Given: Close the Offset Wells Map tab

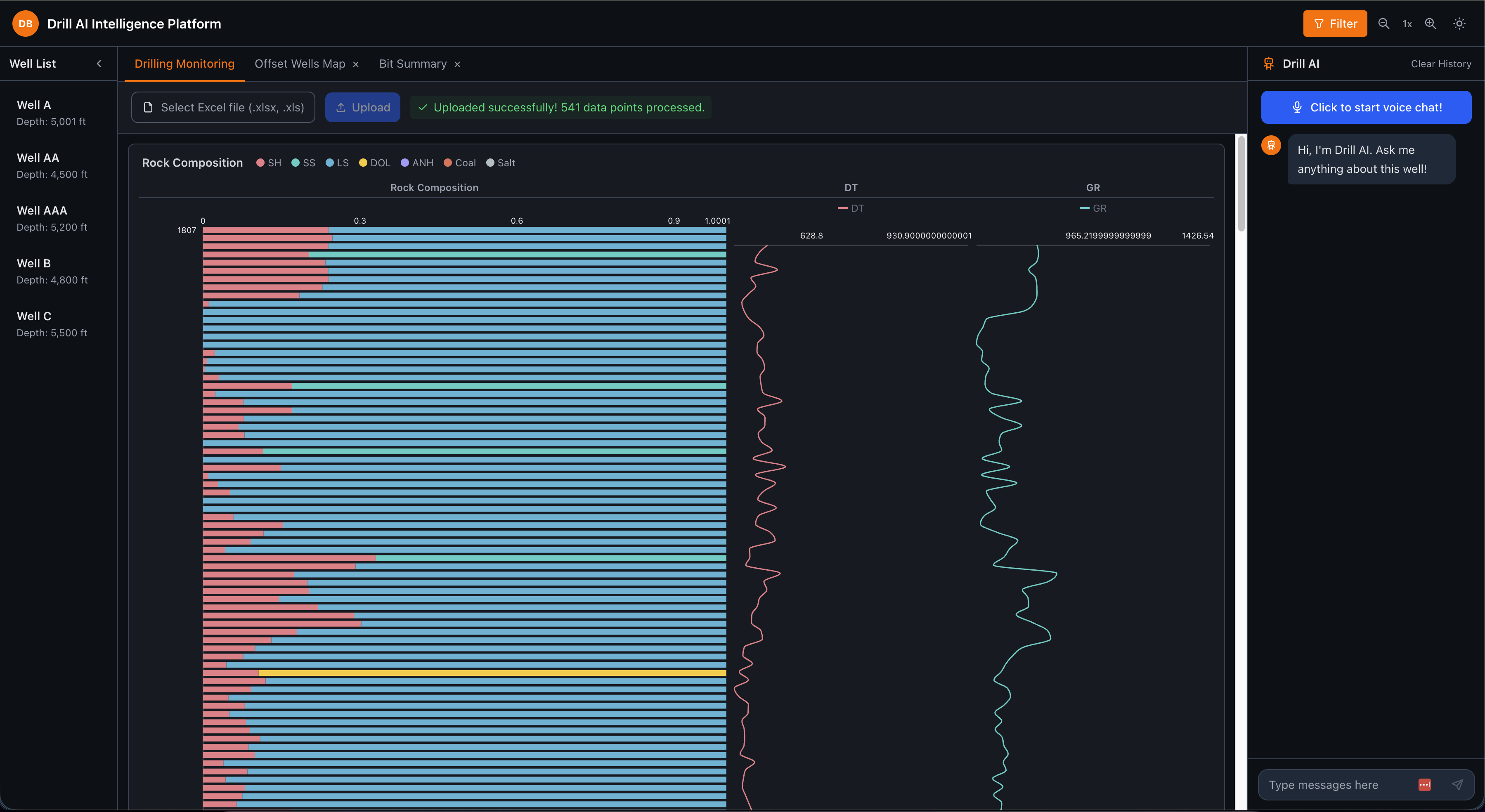Looking at the screenshot, I should pos(356,64).
